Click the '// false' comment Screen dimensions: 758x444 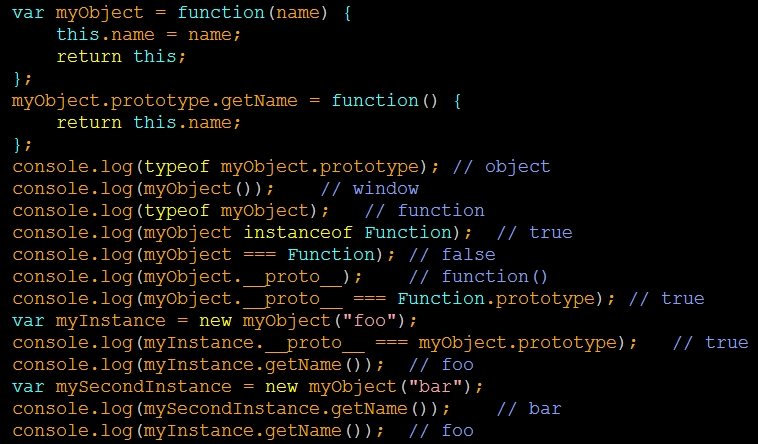click(452, 254)
